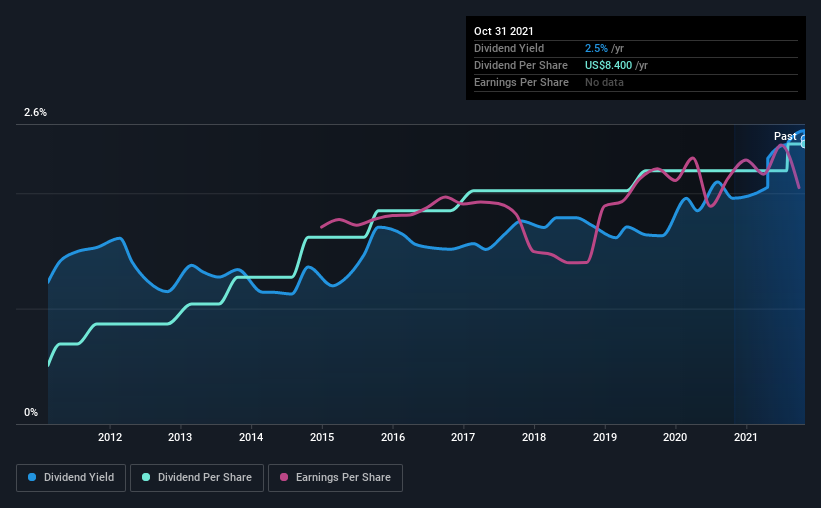Screen dimensions: 821x508
Task: Click the Past label on chart
Action: click(785, 137)
